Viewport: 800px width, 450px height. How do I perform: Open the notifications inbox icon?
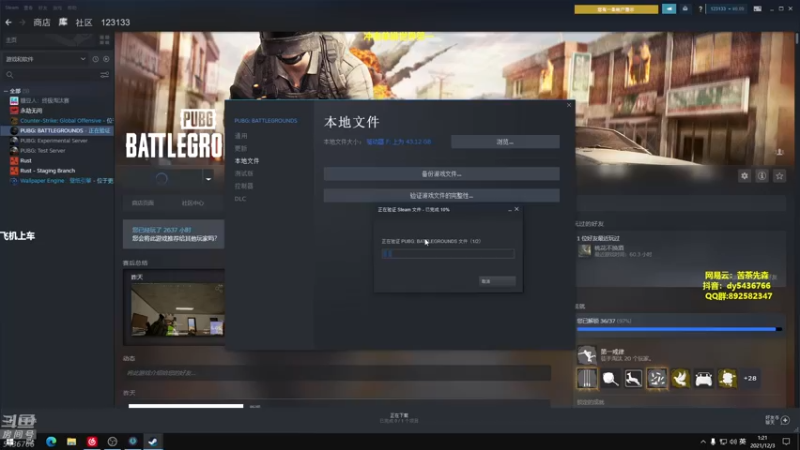pyautogui.click(x=685, y=9)
